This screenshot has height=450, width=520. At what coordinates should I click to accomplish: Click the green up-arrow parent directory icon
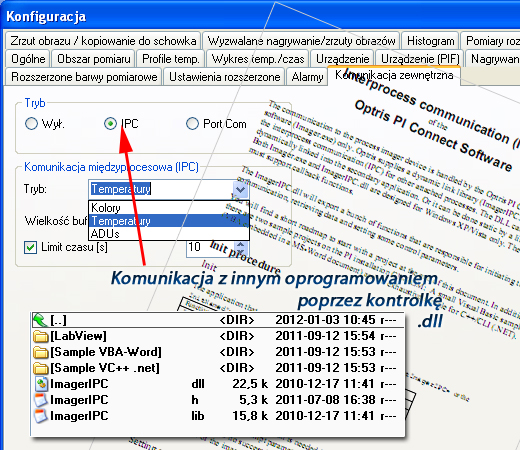(40, 320)
